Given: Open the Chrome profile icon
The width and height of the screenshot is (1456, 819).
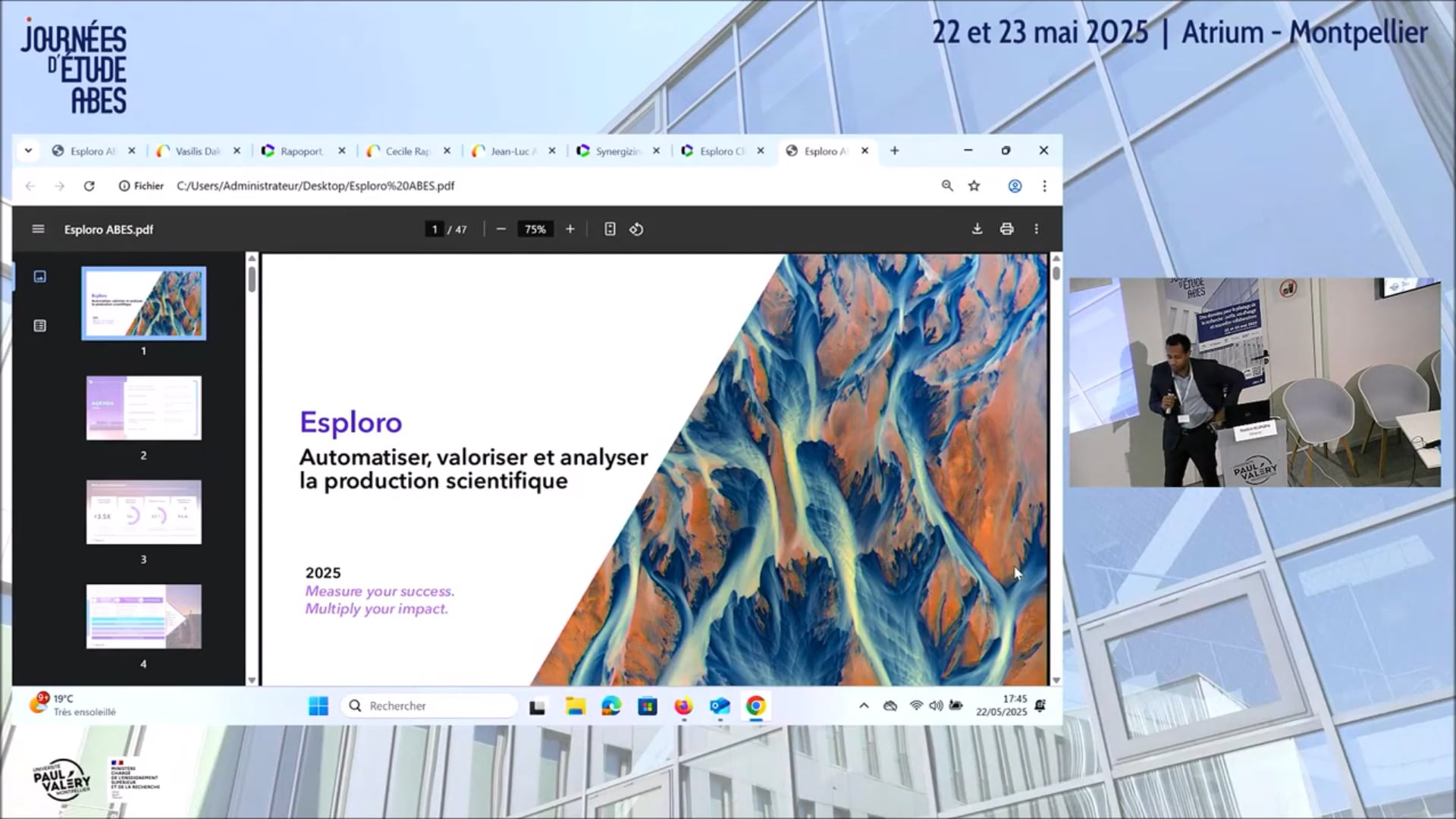Looking at the screenshot, I should click(1015, 186).
